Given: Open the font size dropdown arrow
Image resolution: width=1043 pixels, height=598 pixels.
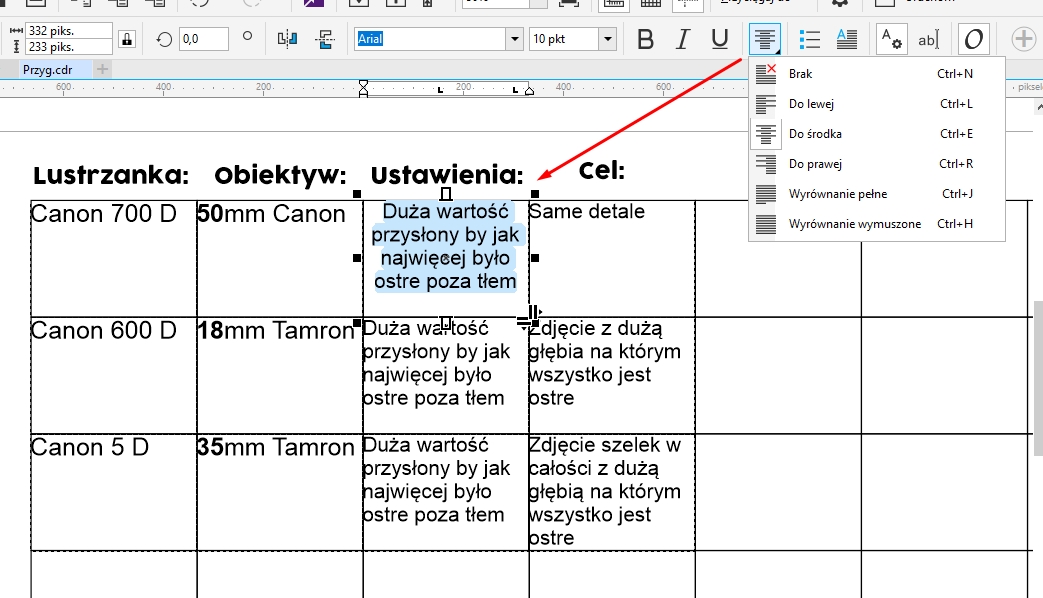Looking at the screenshot, I should pyautogui.click(x=607, y=40).
